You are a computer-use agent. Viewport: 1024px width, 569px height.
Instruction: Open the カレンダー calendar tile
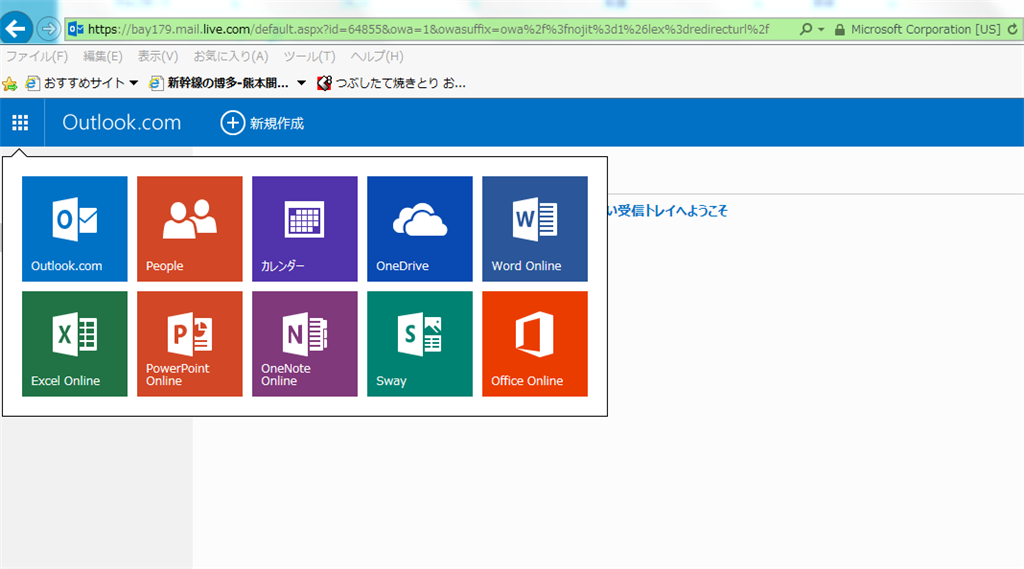tap(304, 229)
